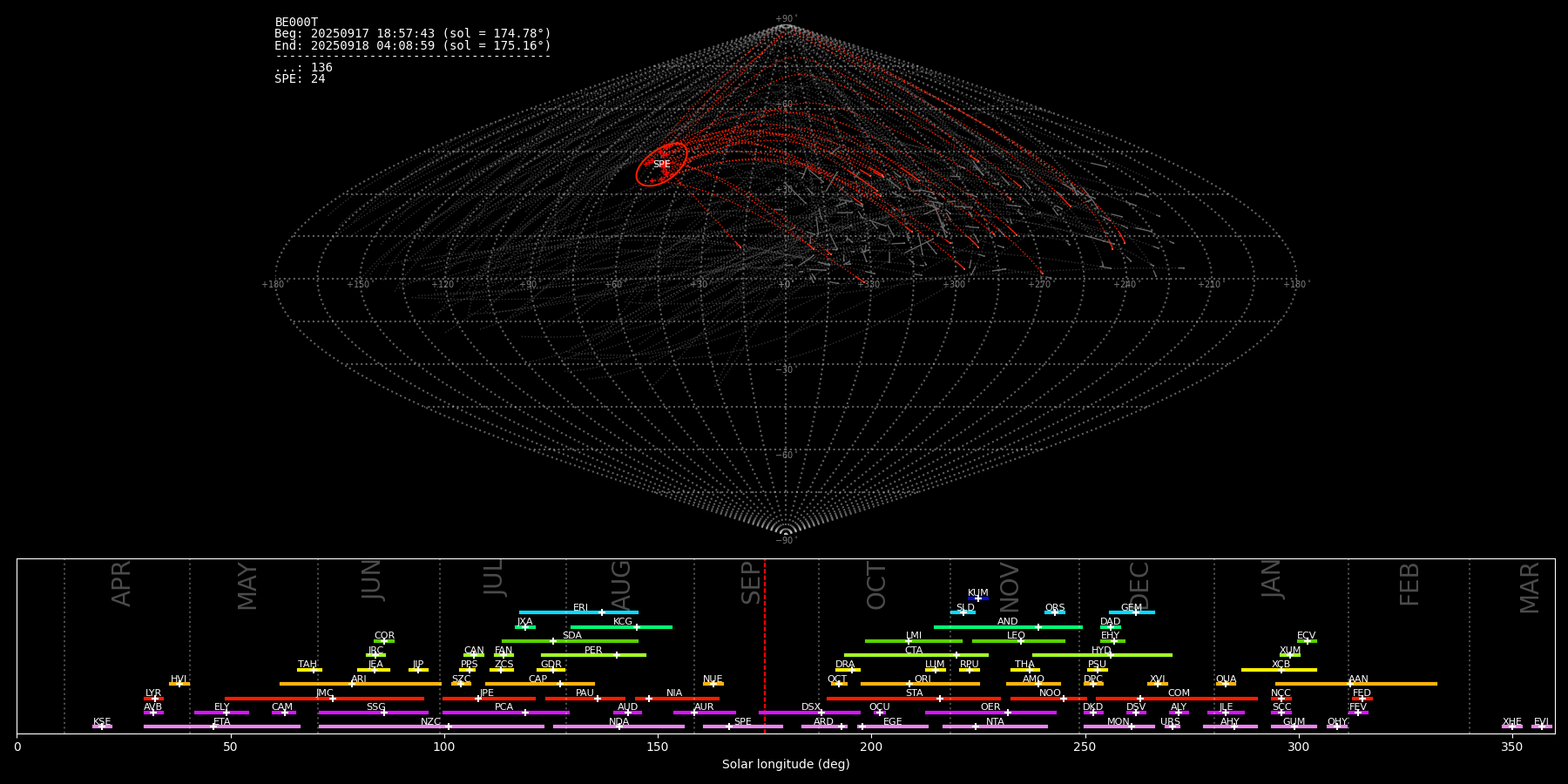Screen dimensions: 1568x784
Task: Click the NUE shower label
Action: tap(713, 679)
